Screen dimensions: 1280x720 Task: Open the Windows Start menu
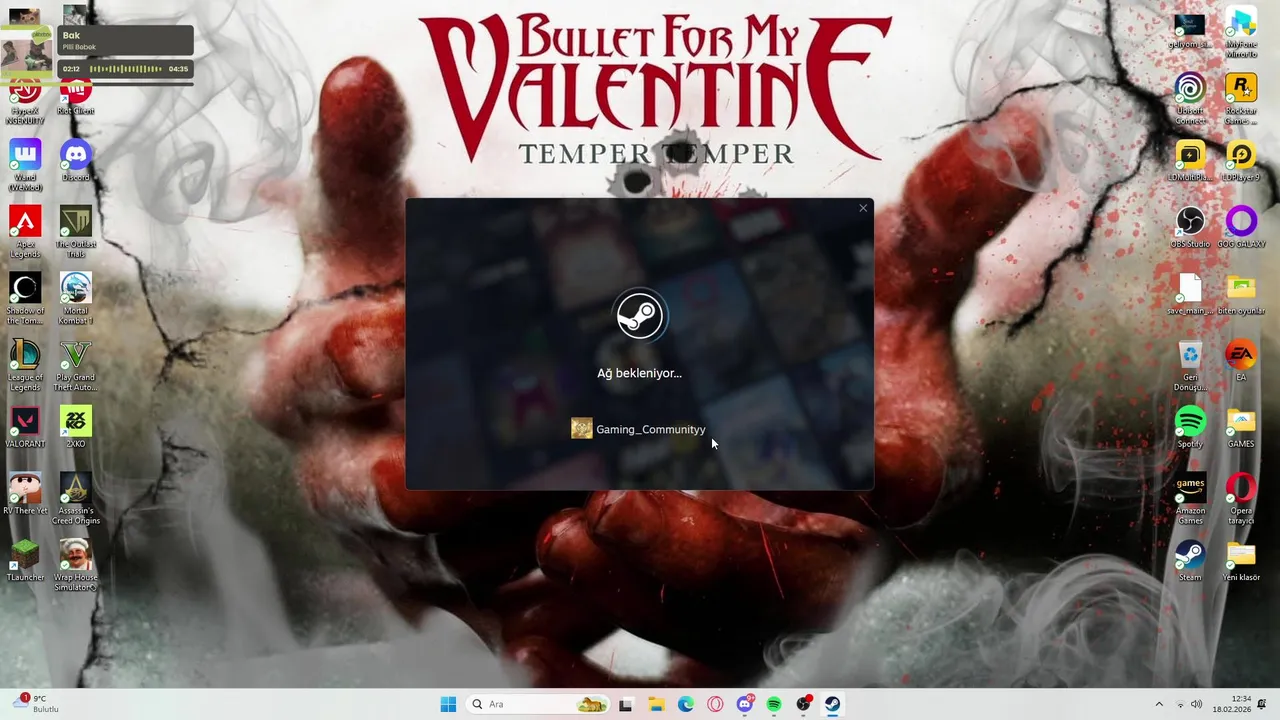[448, 704]
